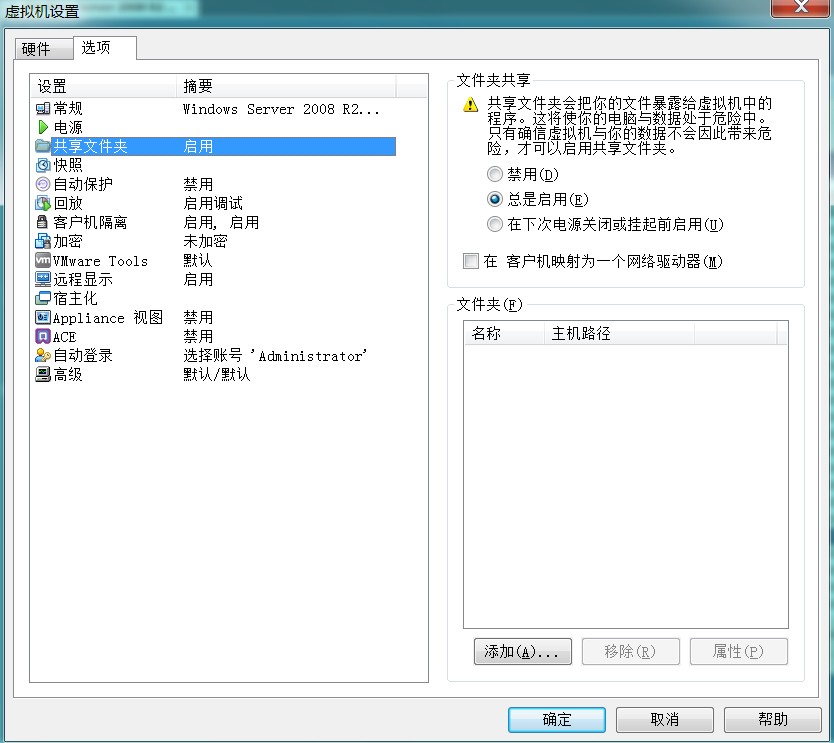834x743 pixels.
Task: Select the 高级 row label
Action: pos(68,375)
